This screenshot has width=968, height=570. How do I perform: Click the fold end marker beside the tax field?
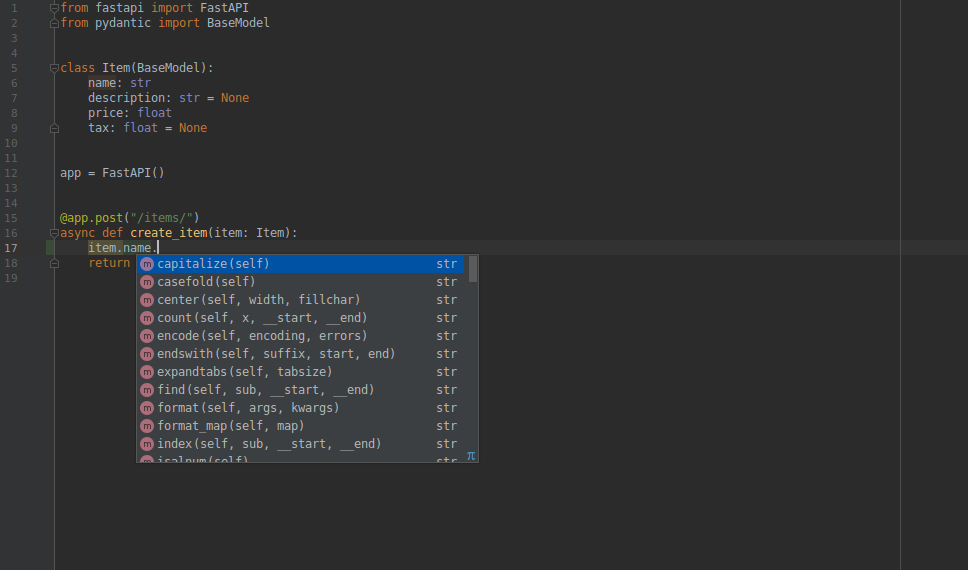coord(54,128)
